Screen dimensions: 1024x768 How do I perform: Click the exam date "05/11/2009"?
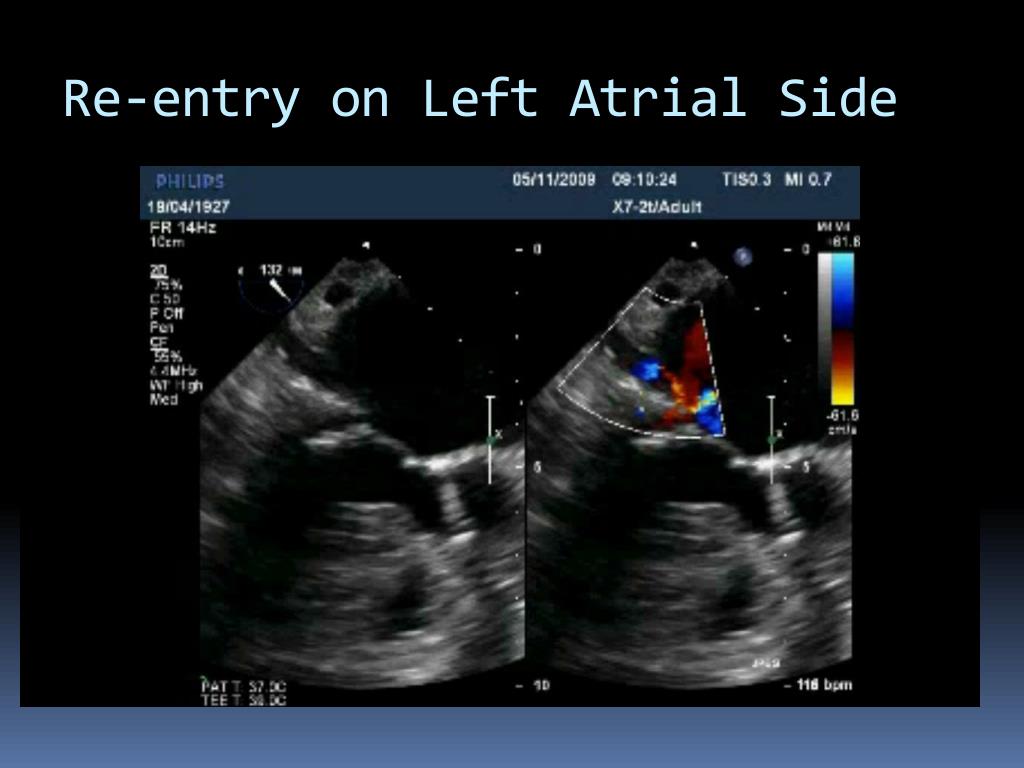tap(554, 179)
